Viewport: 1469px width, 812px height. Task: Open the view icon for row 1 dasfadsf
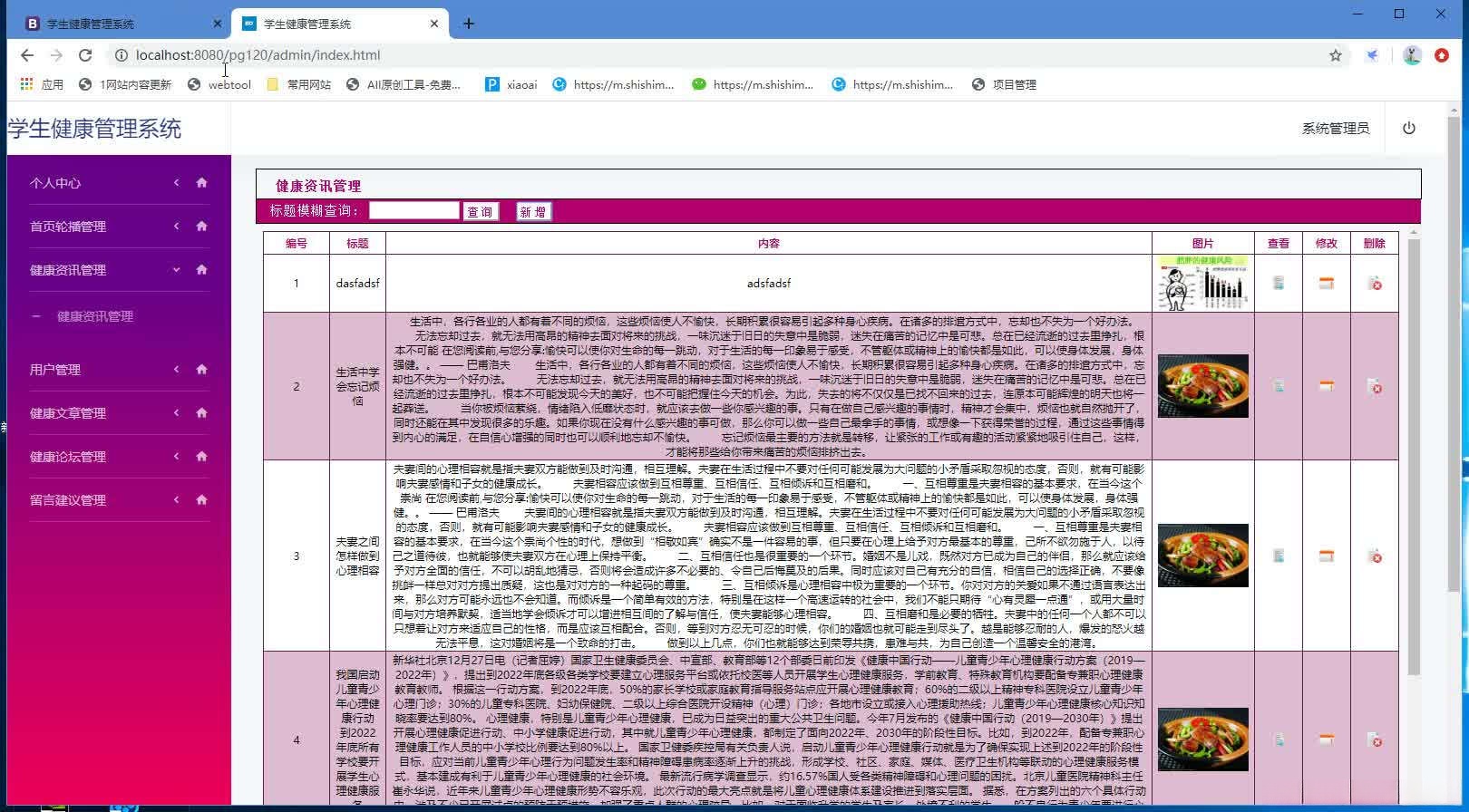(1279, 284)
